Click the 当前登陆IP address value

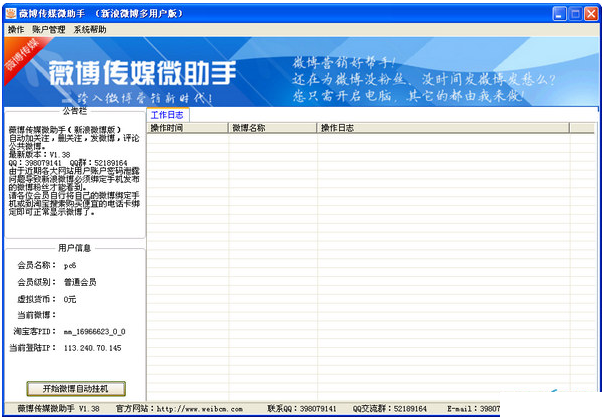click(x=92, y=348)
